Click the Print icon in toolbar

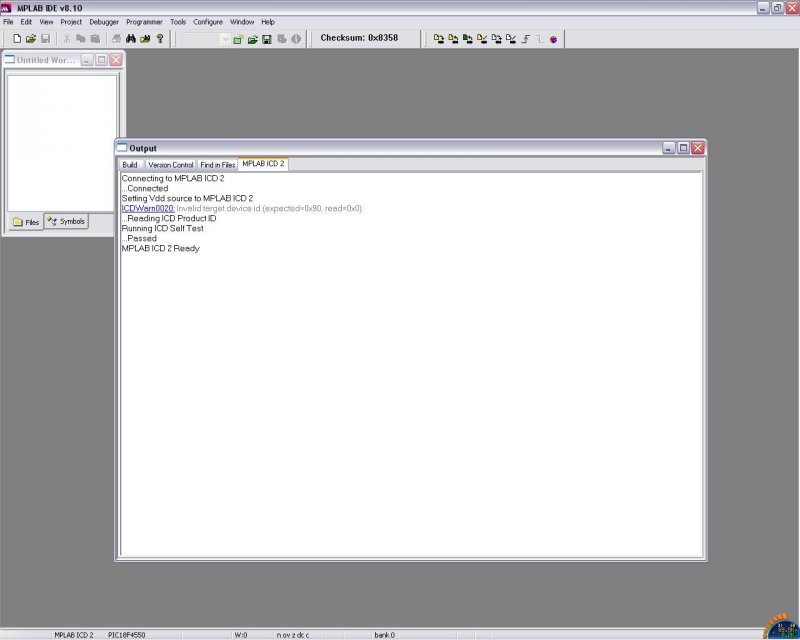pyautogui.click(x=117, y=39)
